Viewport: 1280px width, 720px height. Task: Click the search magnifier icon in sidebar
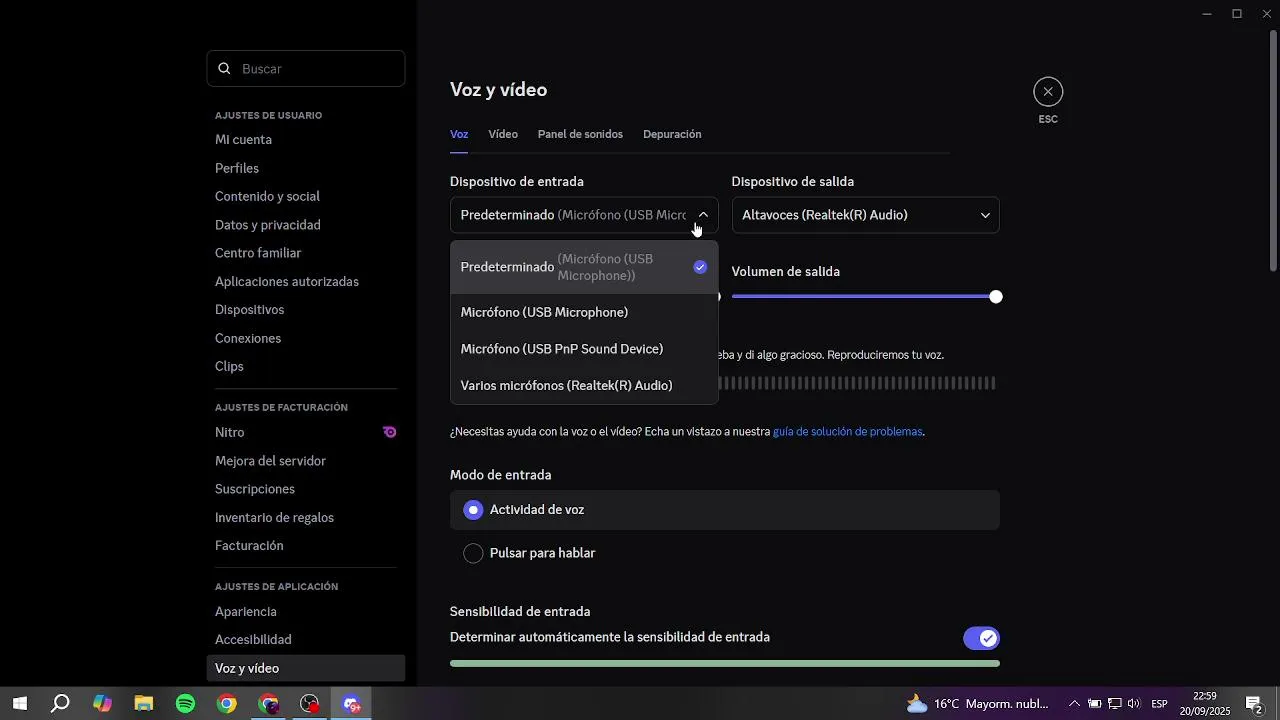(x=225, y=69)
